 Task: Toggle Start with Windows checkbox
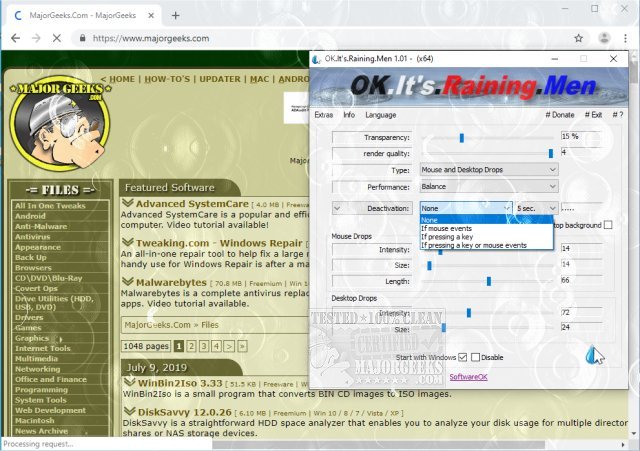point(462,357)
